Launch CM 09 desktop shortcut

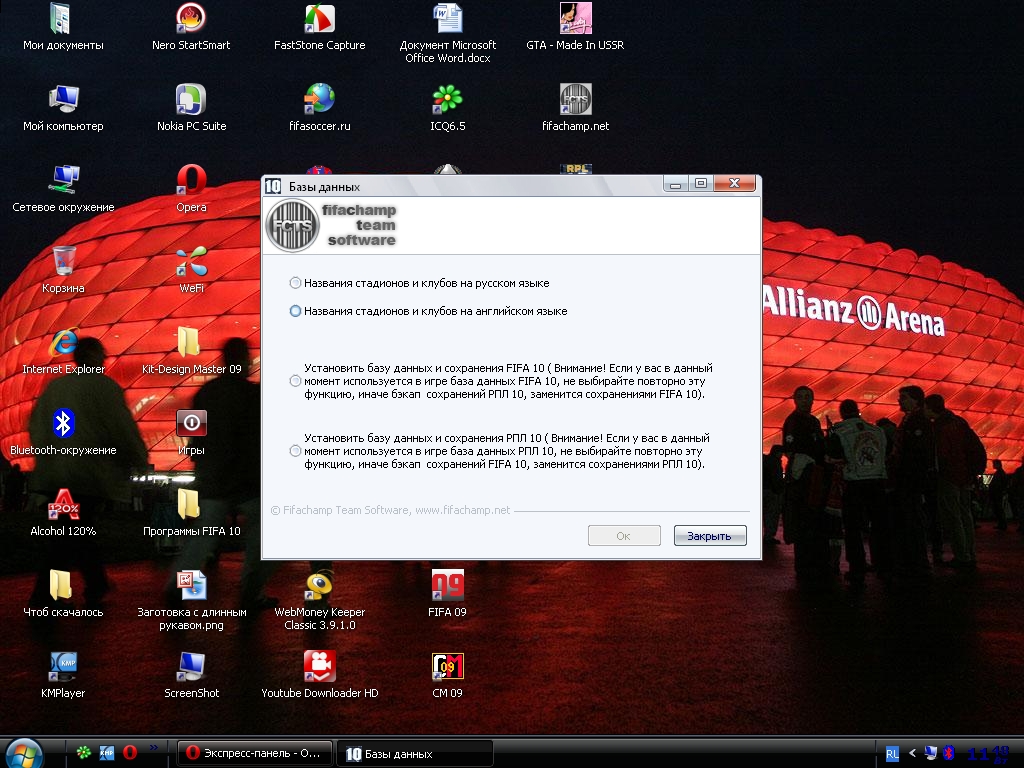447,675
